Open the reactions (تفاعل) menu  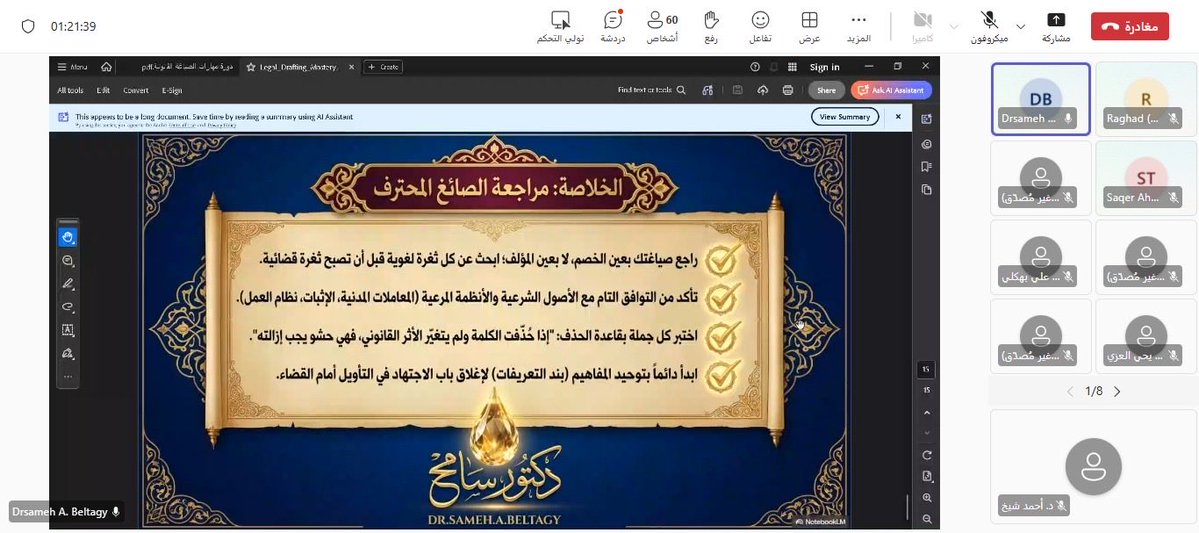pyautogui.click(x=759, y=27)
